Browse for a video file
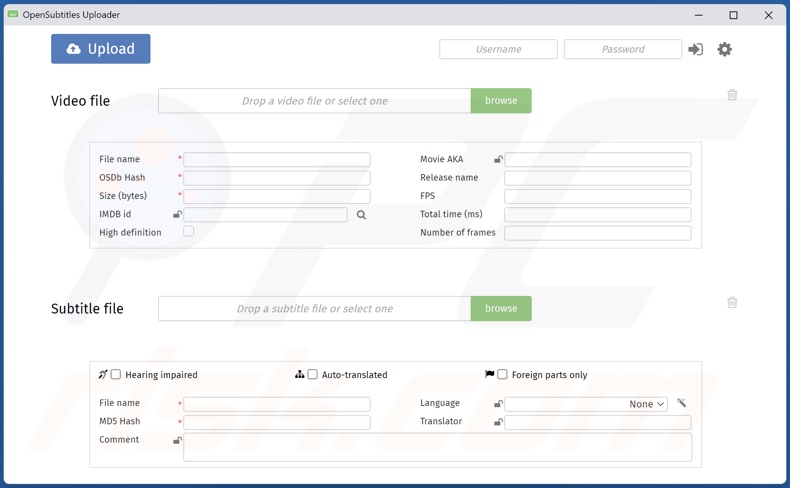The height and width of the screenshot is (488, 790). pyautogui.click(x=501, y=101)
